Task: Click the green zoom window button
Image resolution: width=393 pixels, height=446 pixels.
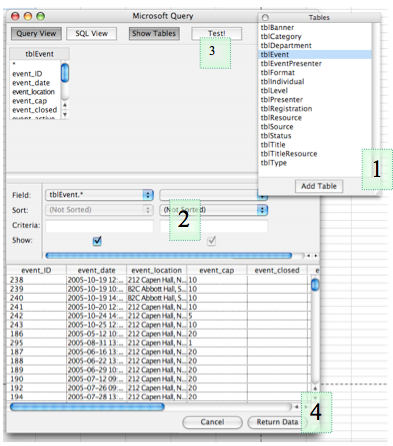Action: point(40,16)
